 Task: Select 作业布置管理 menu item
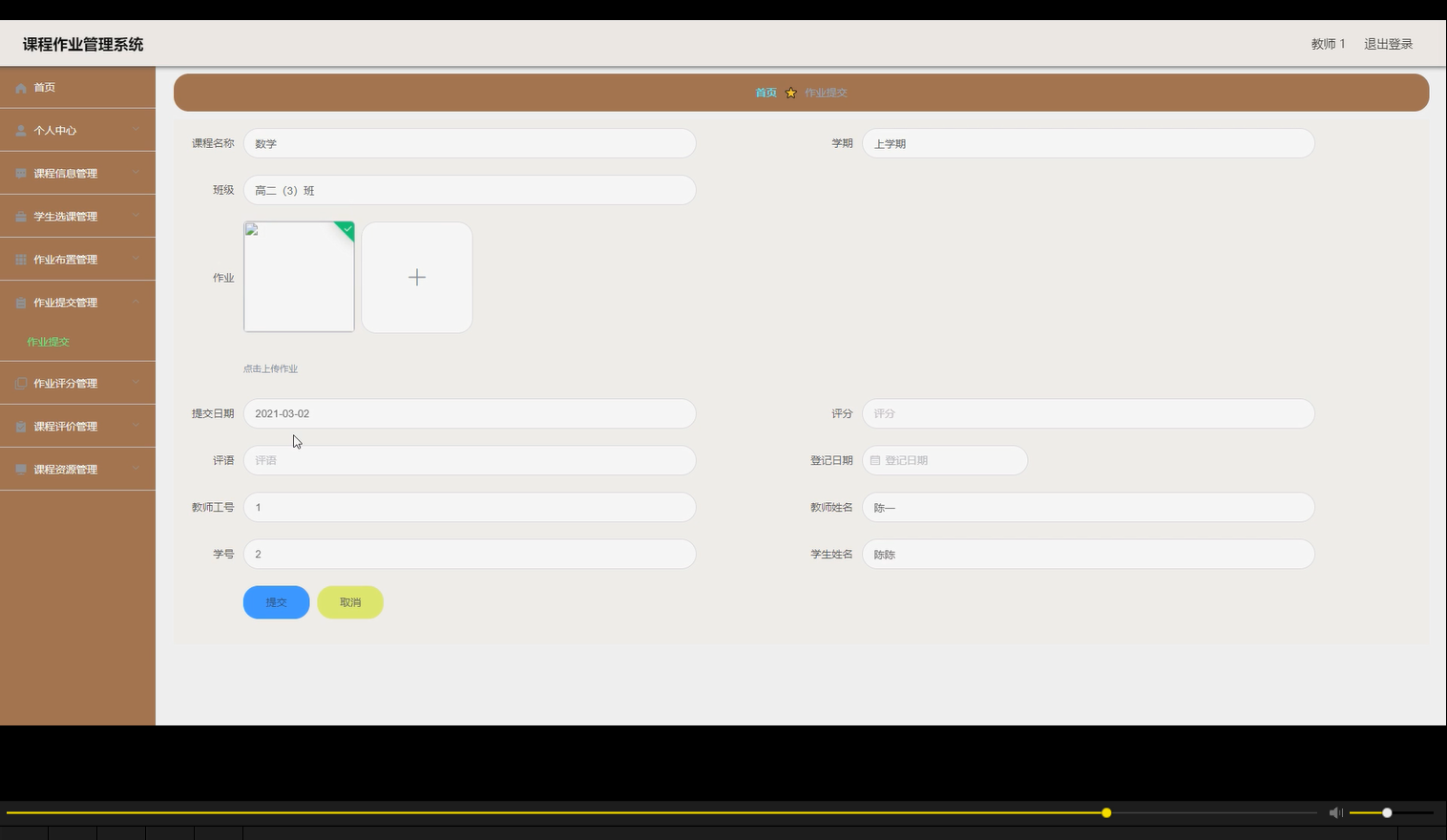pyautogui.click(x=77, y=259)
